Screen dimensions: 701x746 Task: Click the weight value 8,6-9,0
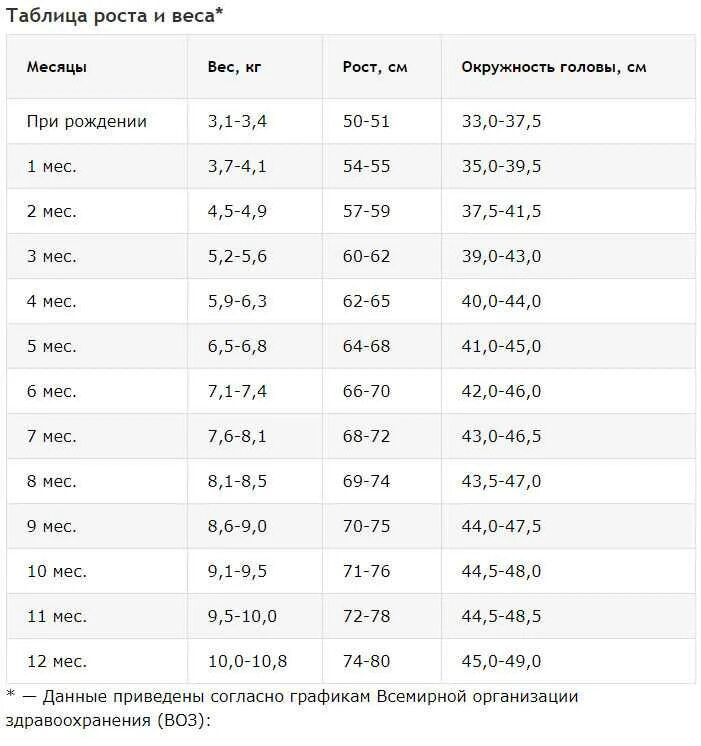[237, 526]
